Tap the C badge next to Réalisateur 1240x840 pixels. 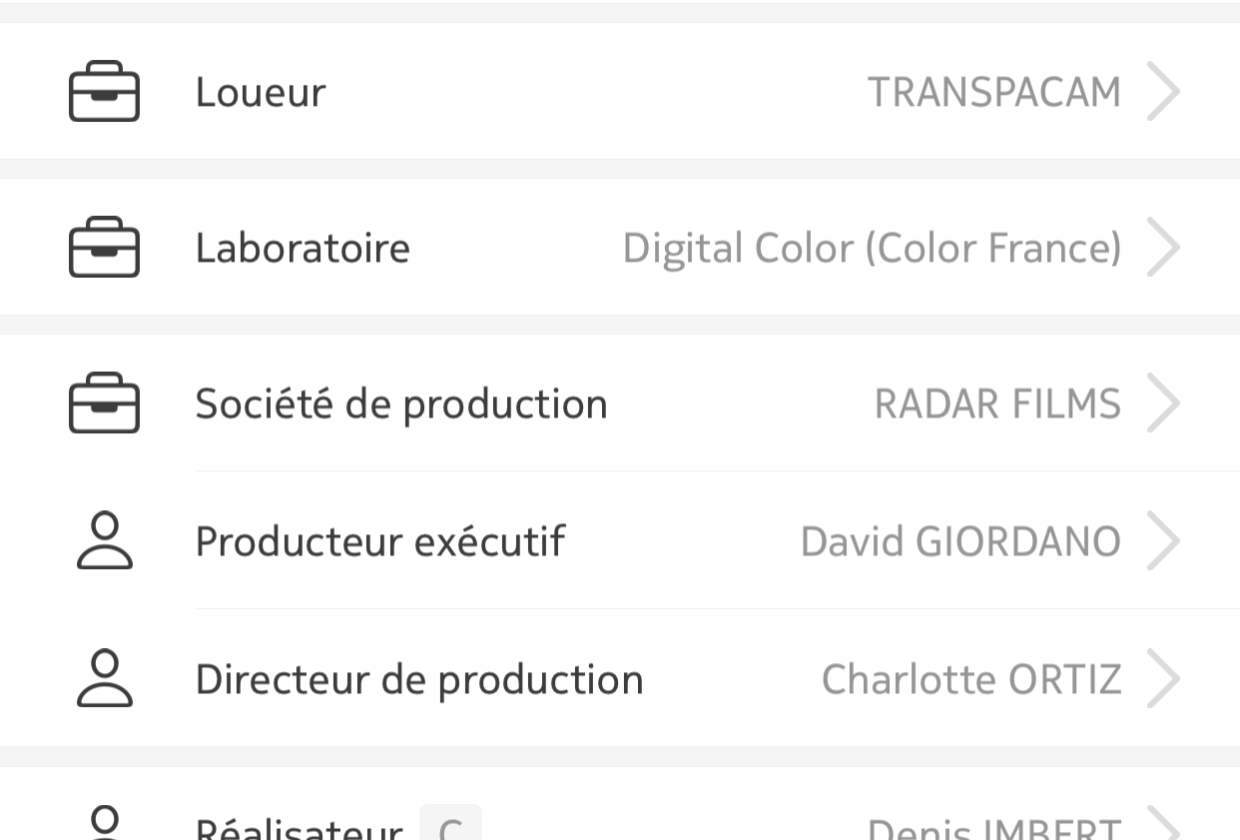click(450, 823)
